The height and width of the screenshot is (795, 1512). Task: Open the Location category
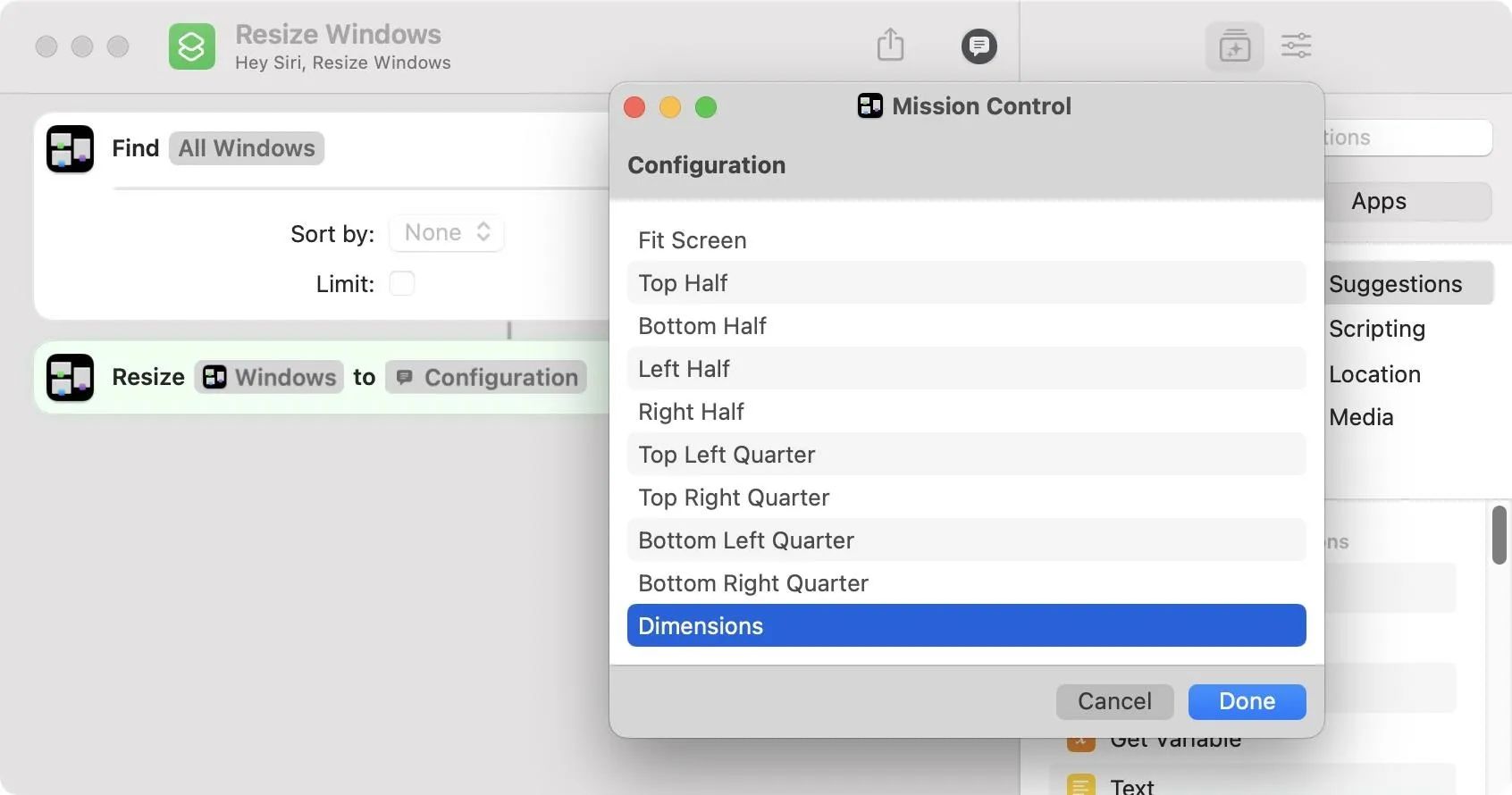tap(1374, 373)
